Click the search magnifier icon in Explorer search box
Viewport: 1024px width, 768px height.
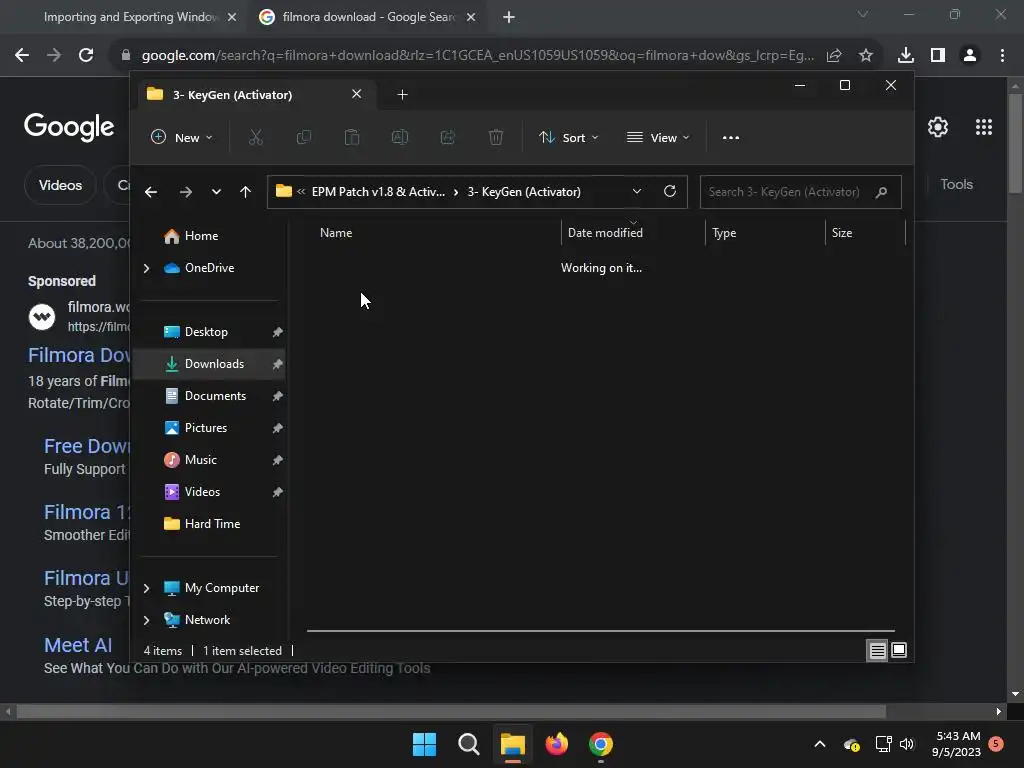tap(881, 192)
